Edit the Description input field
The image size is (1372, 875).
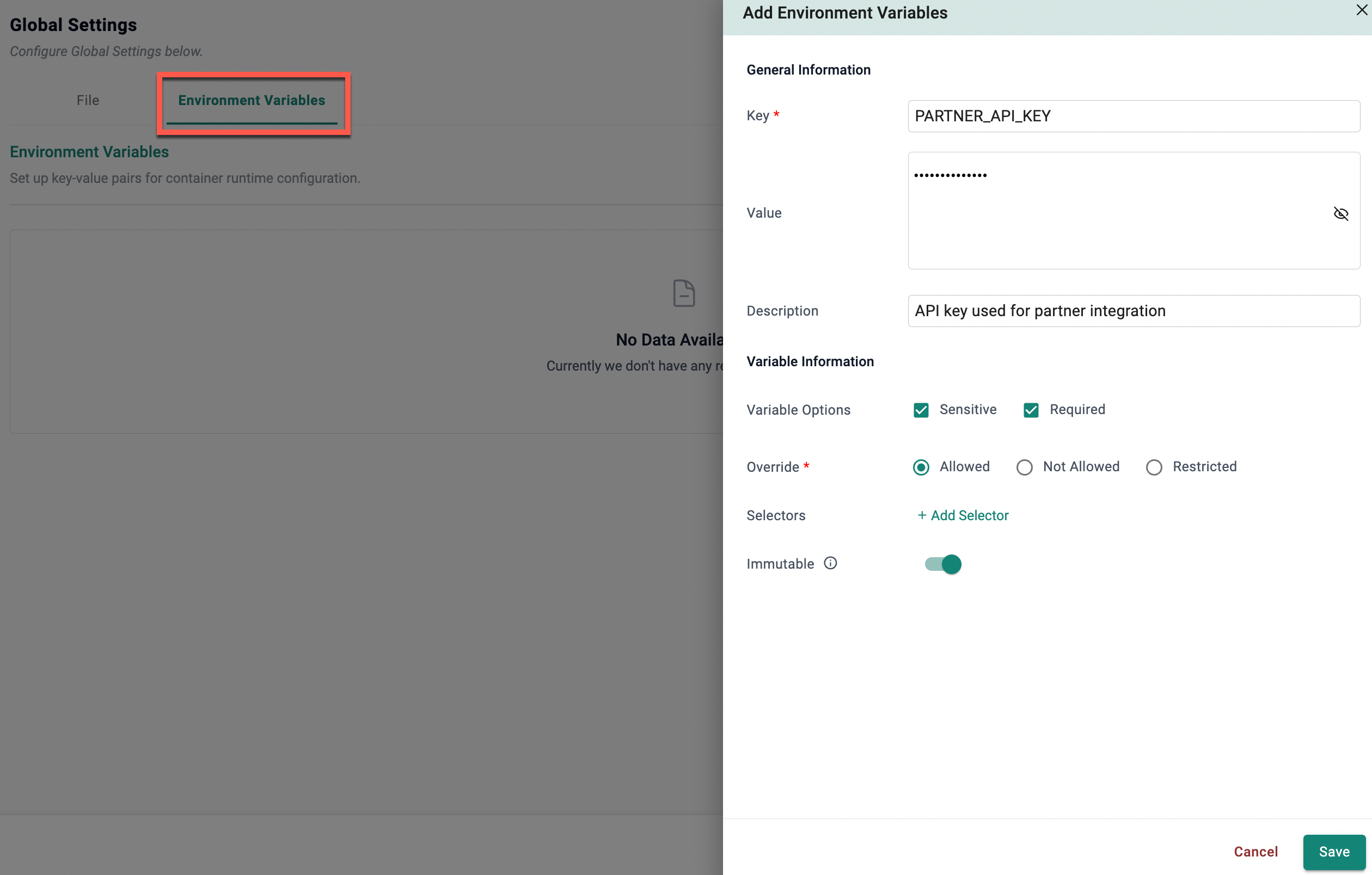(x=1134, y=311)
